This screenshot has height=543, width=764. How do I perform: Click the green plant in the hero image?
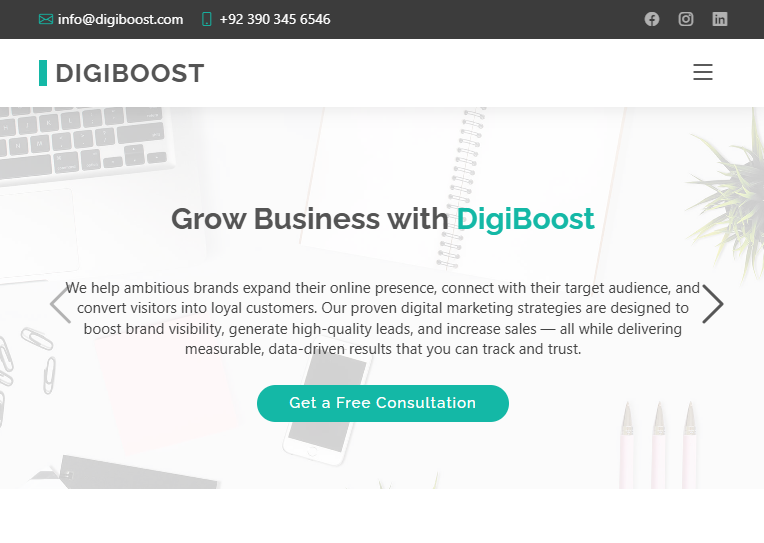[x=731, y=190]
